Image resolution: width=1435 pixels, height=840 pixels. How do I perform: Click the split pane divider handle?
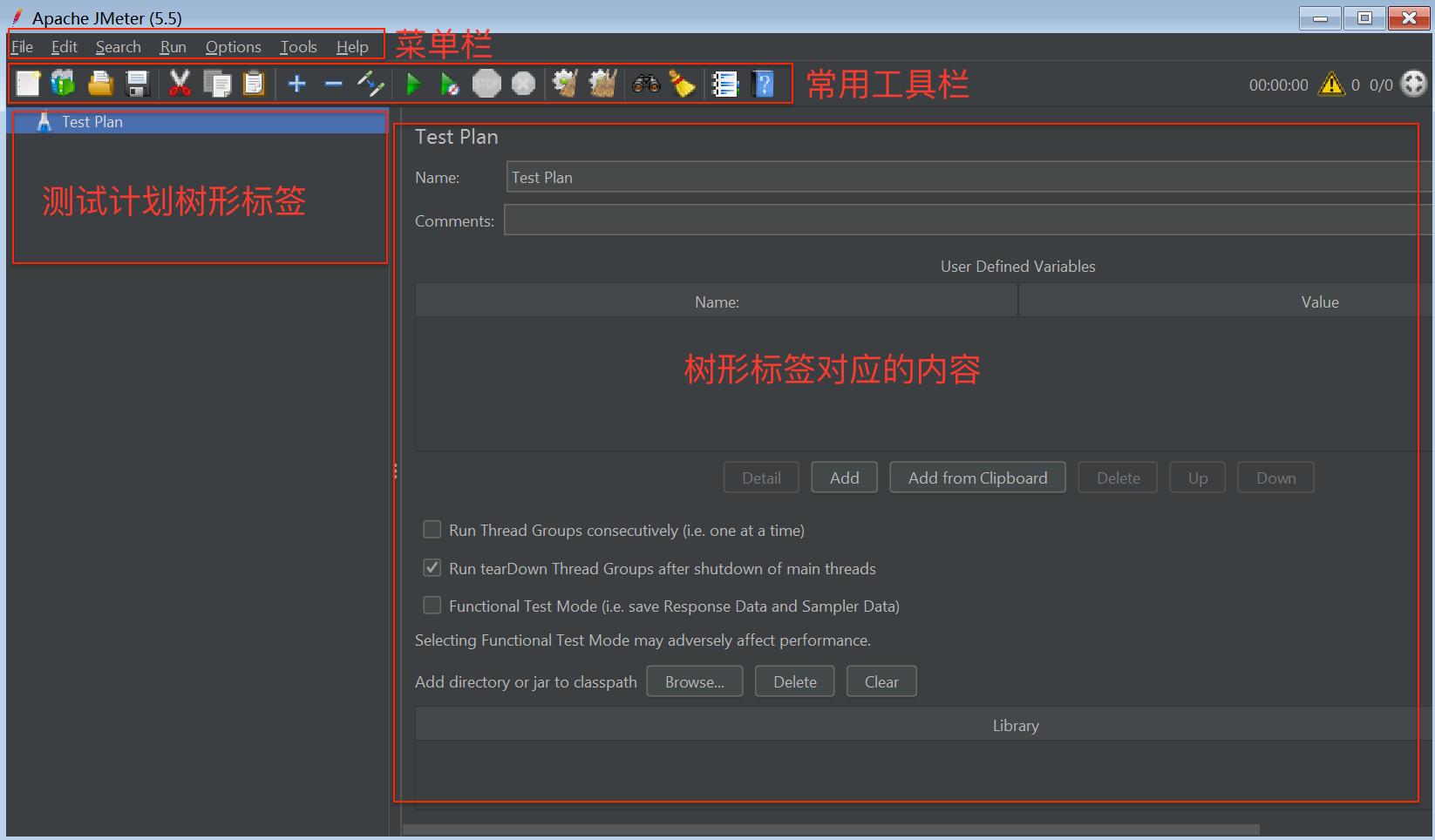coord(395,471)
